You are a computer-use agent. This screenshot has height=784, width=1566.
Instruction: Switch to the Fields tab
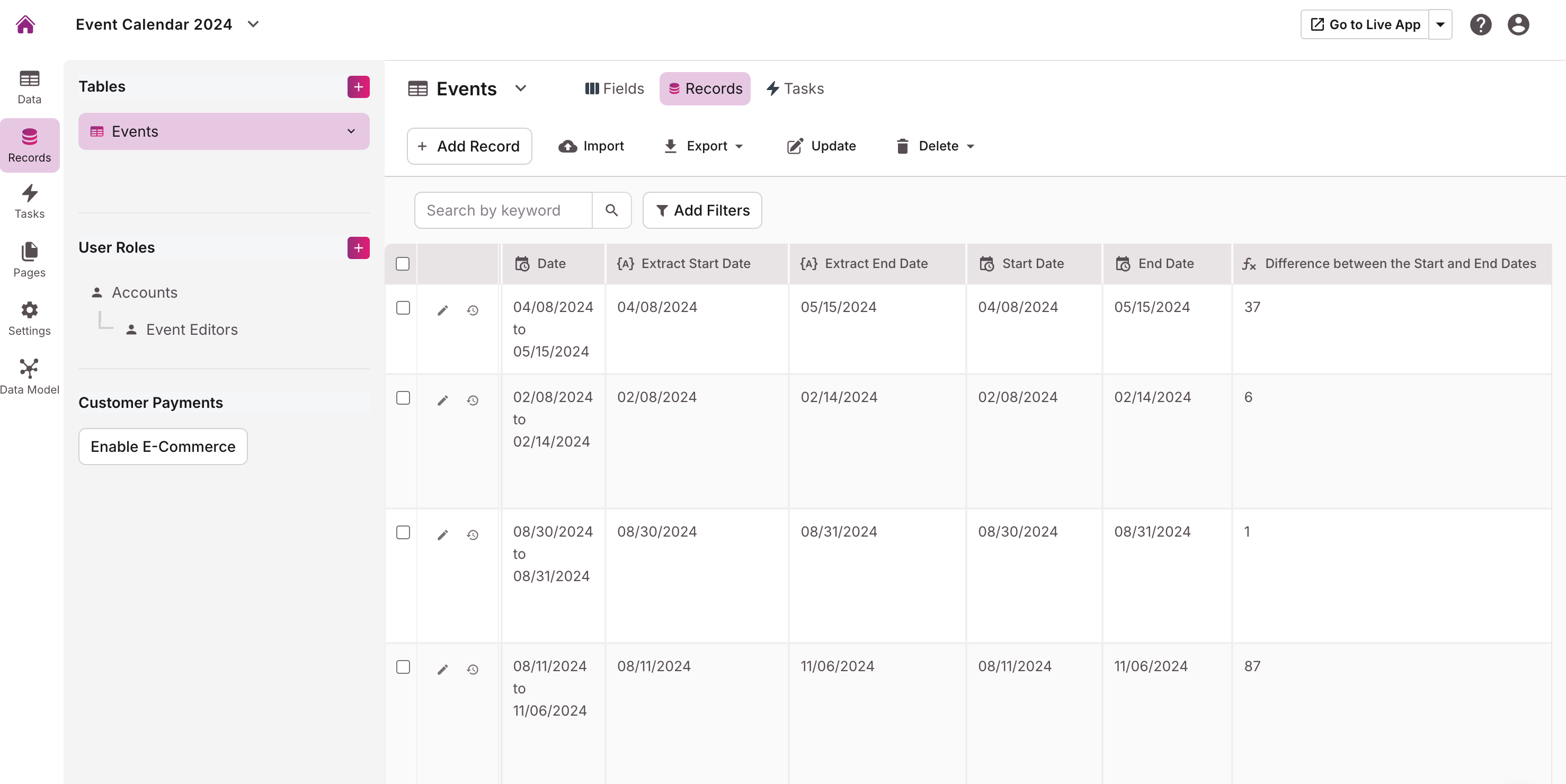[x=614, y=89]
